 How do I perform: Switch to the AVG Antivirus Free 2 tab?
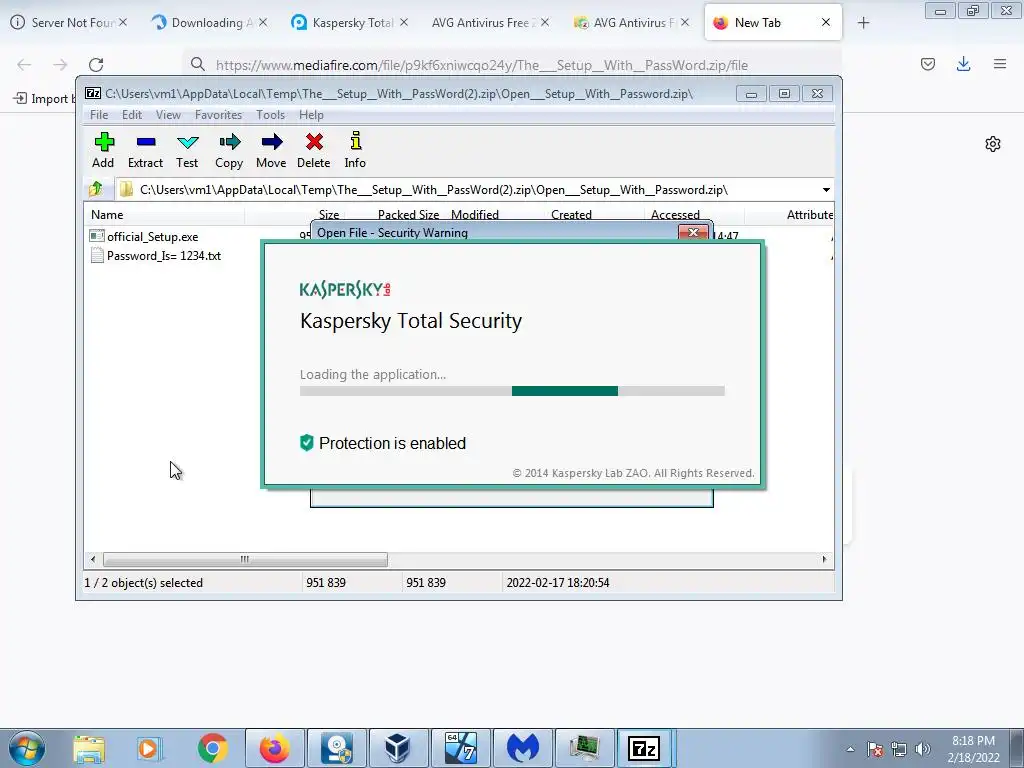coord(490,23)
